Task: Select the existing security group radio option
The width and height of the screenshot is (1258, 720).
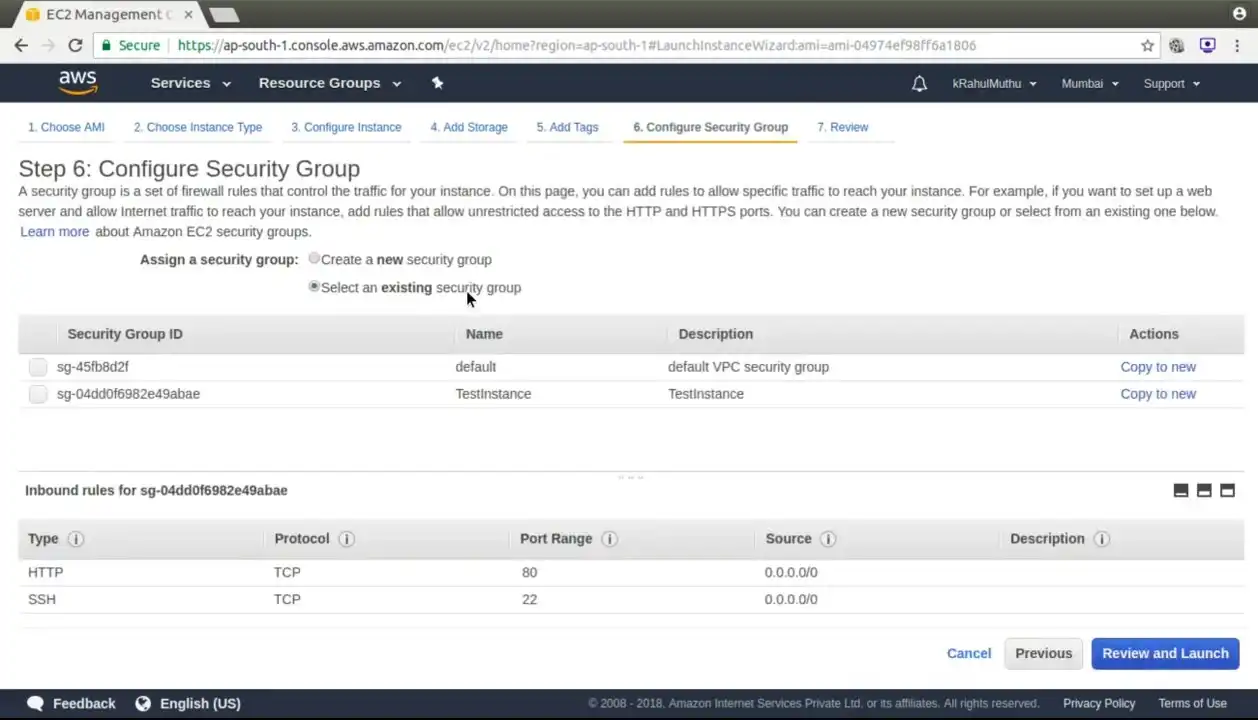Action: pos(314,286)
